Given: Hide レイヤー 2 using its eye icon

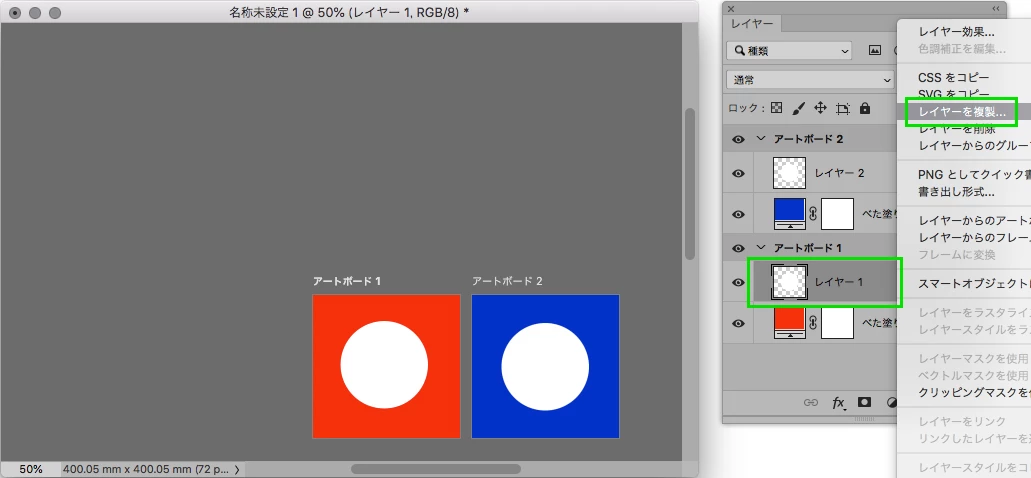Looking at the screenshot, I should pos(738,174).
